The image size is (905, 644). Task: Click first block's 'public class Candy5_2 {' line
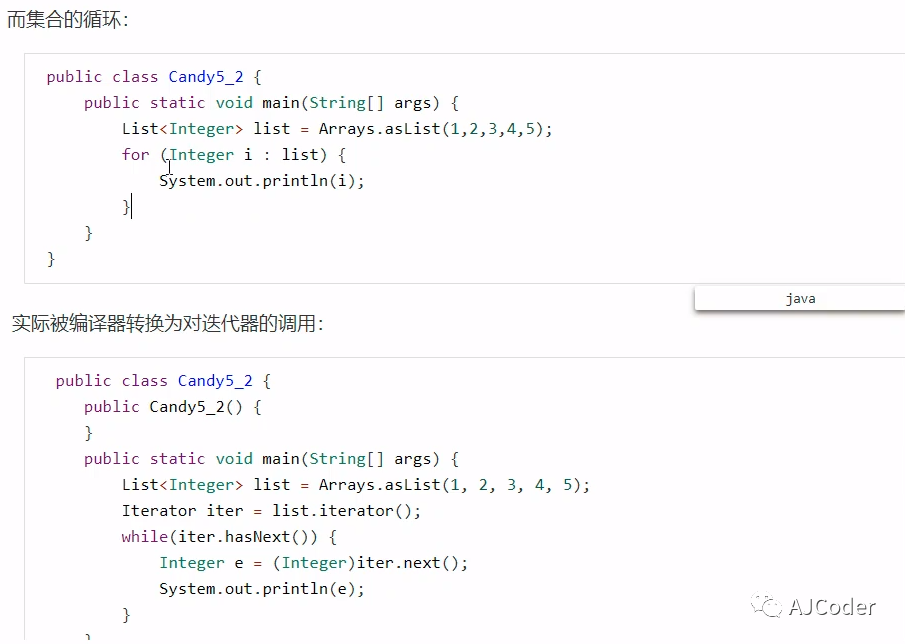pos(154,77)
